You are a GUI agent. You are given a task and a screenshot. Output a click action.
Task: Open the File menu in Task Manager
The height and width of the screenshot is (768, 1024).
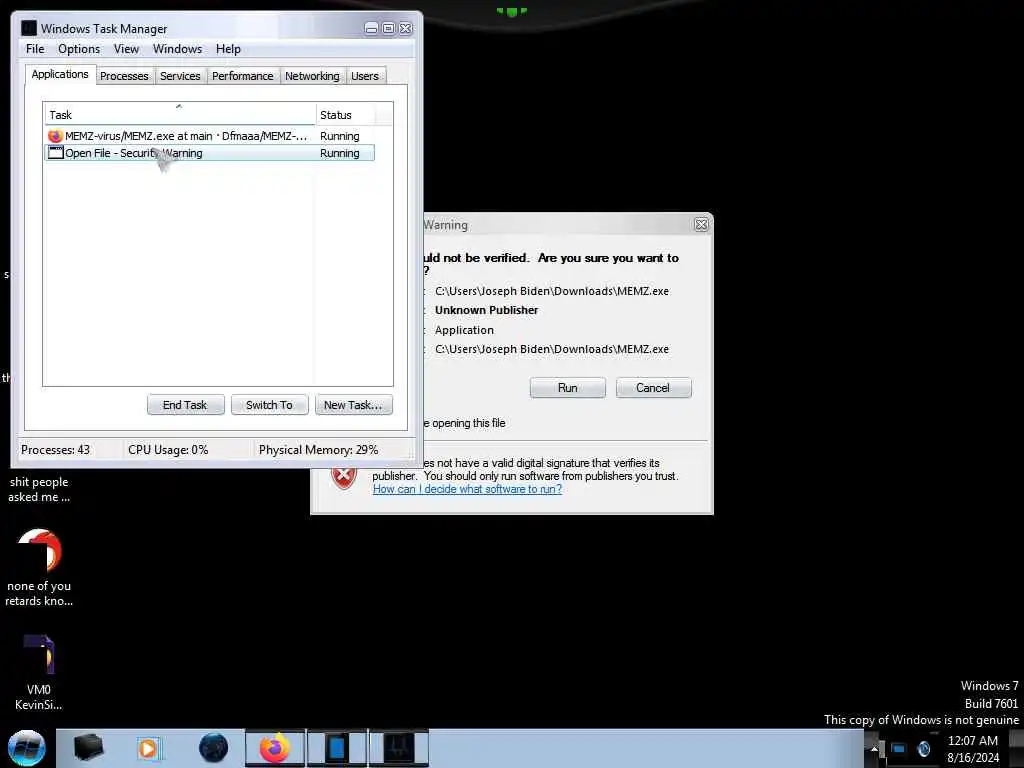[x=35, y=49]
